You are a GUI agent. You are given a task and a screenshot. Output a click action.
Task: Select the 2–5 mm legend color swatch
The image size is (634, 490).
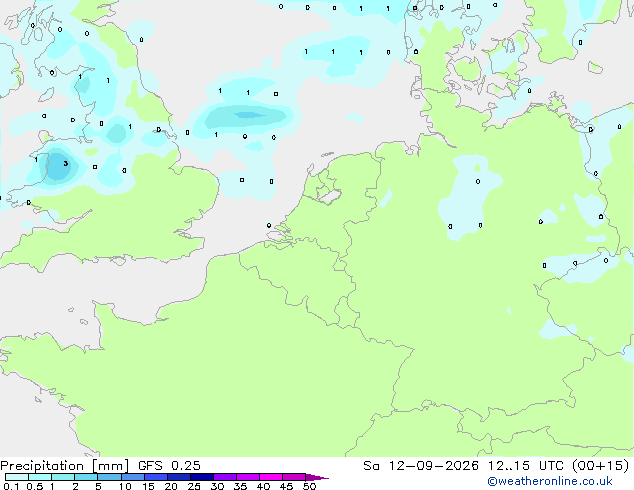tap(86, 477)
